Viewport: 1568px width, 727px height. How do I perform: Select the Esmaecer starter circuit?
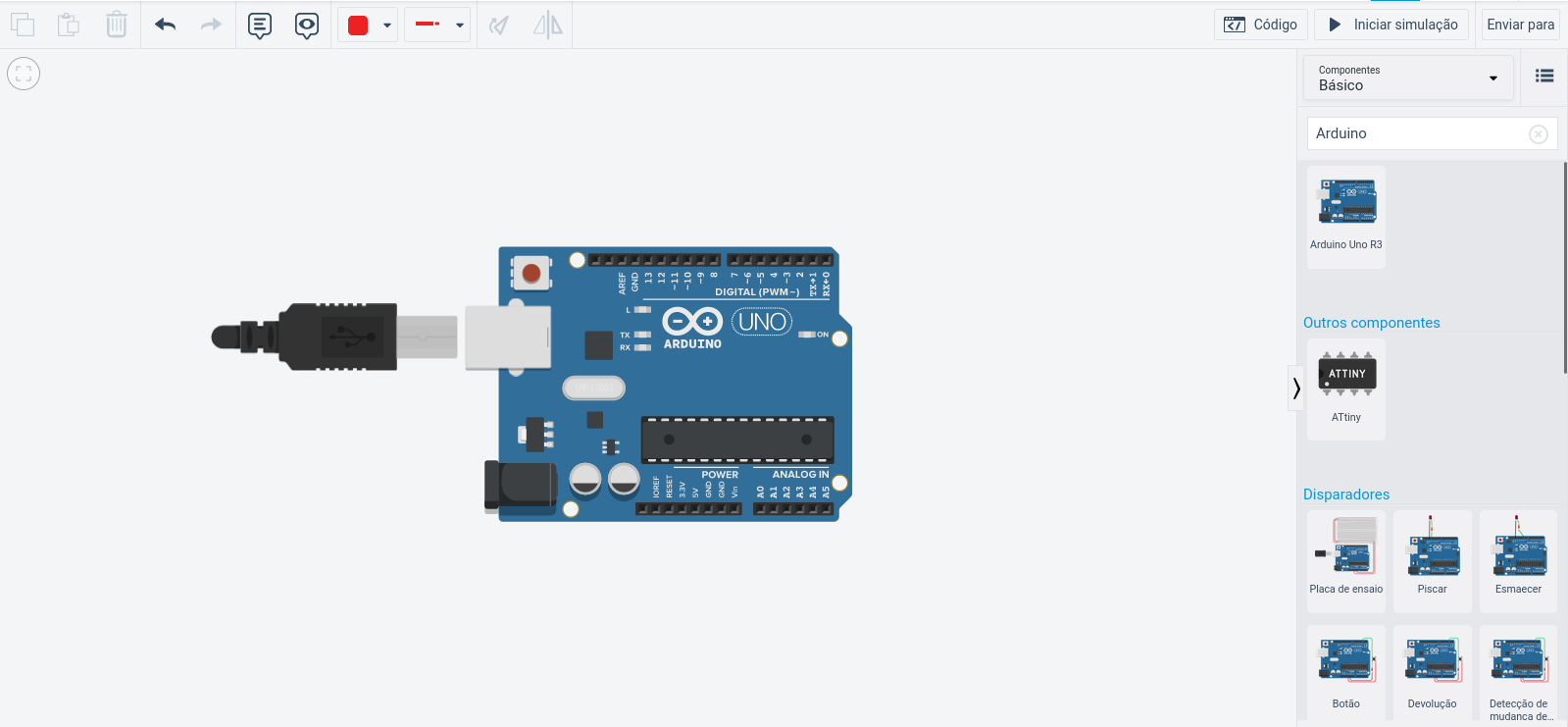click(1519, 561)
